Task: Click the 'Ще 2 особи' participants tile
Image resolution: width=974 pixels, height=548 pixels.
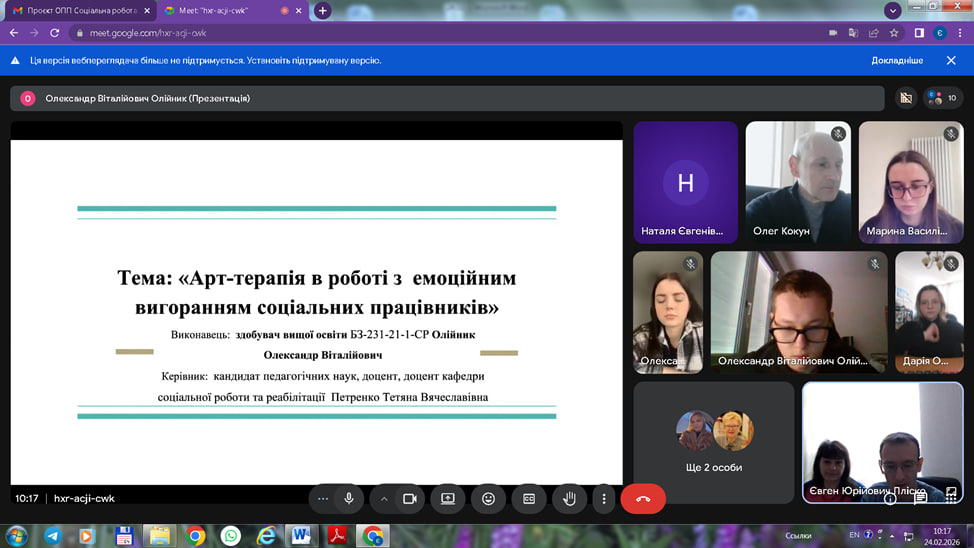Action: tap(713, 441)
